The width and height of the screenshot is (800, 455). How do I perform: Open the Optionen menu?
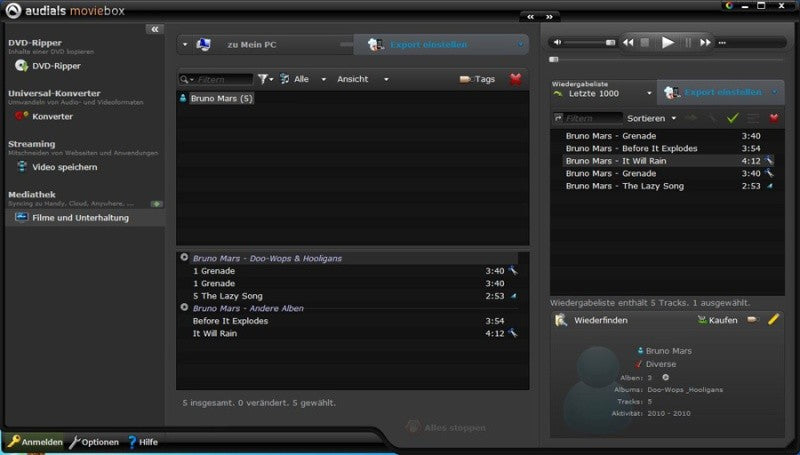pyautogui.click(x=94, y=442)
